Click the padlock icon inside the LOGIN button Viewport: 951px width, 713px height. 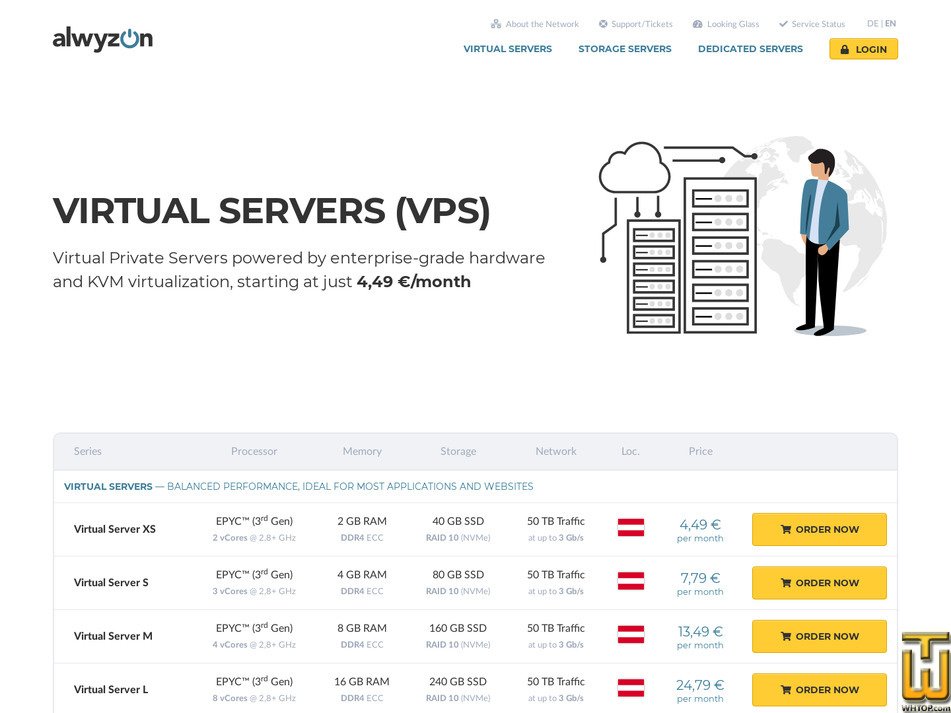point(847,49)
